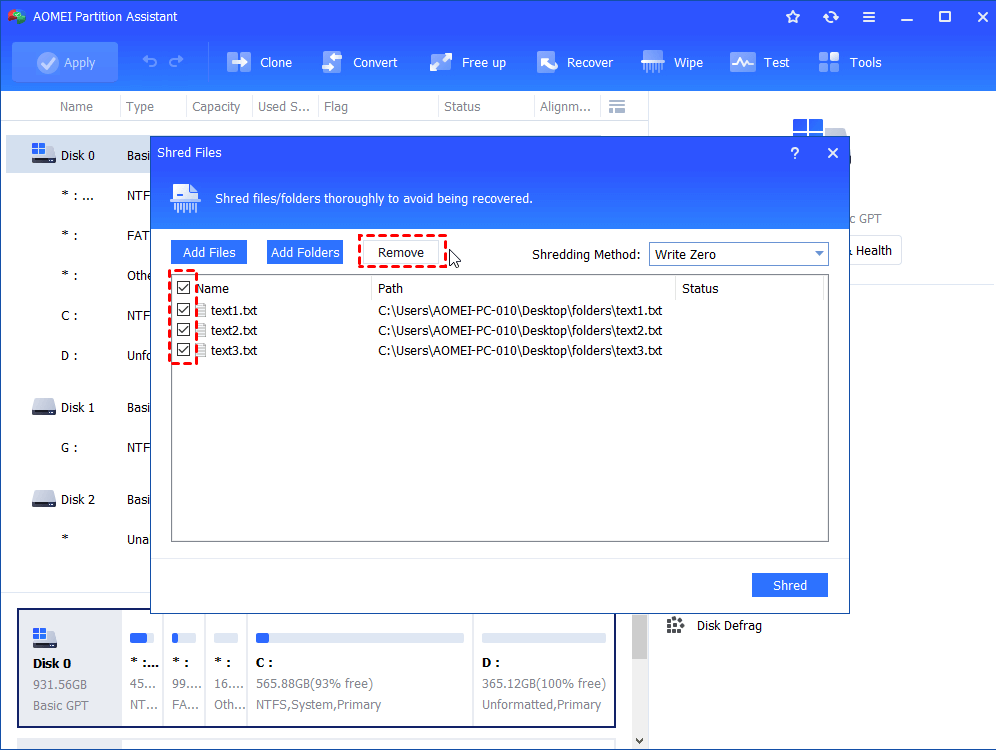Open the Recover tool
The height and width of the screenshot is (750, 996).
point(575,62)
